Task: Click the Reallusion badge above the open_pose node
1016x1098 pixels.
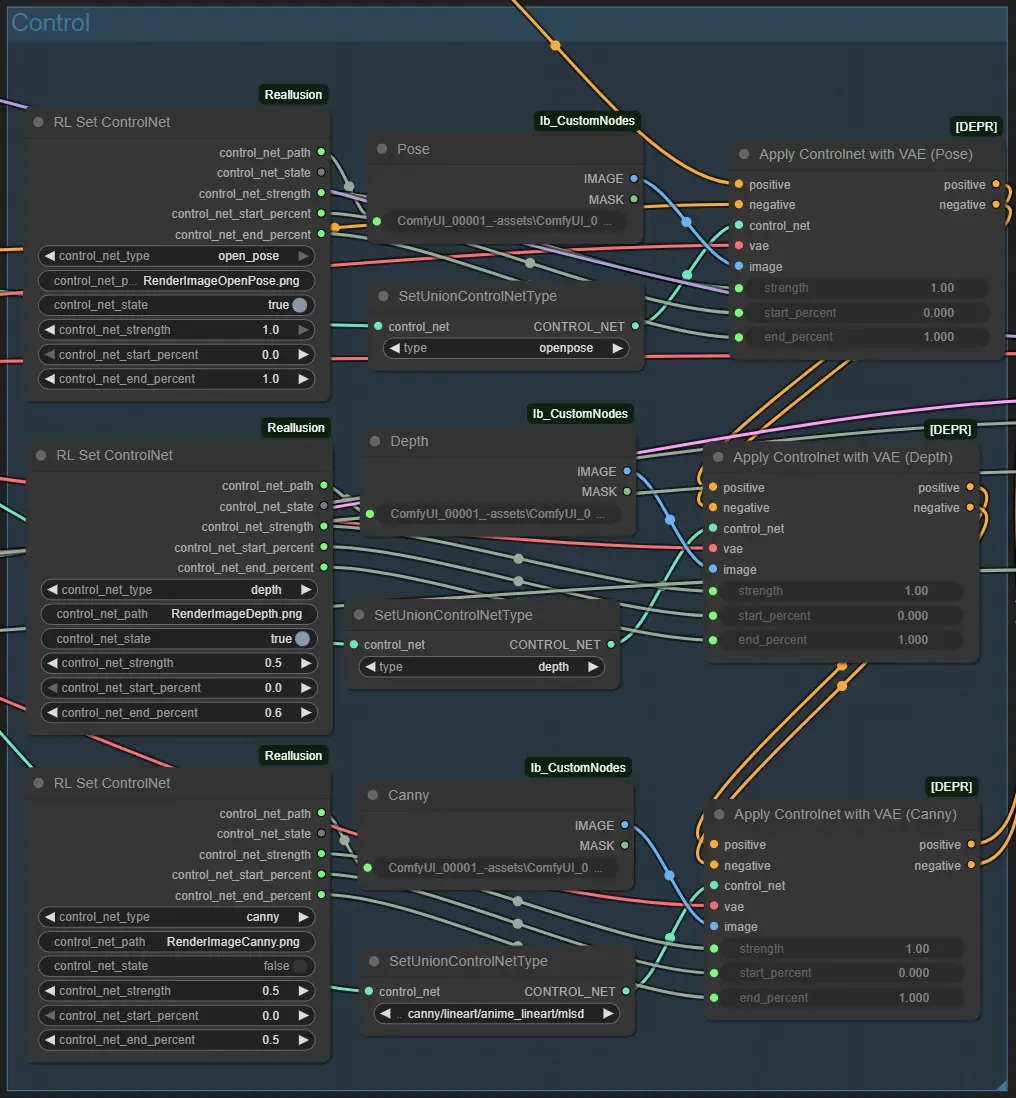Action: point(293,95)
